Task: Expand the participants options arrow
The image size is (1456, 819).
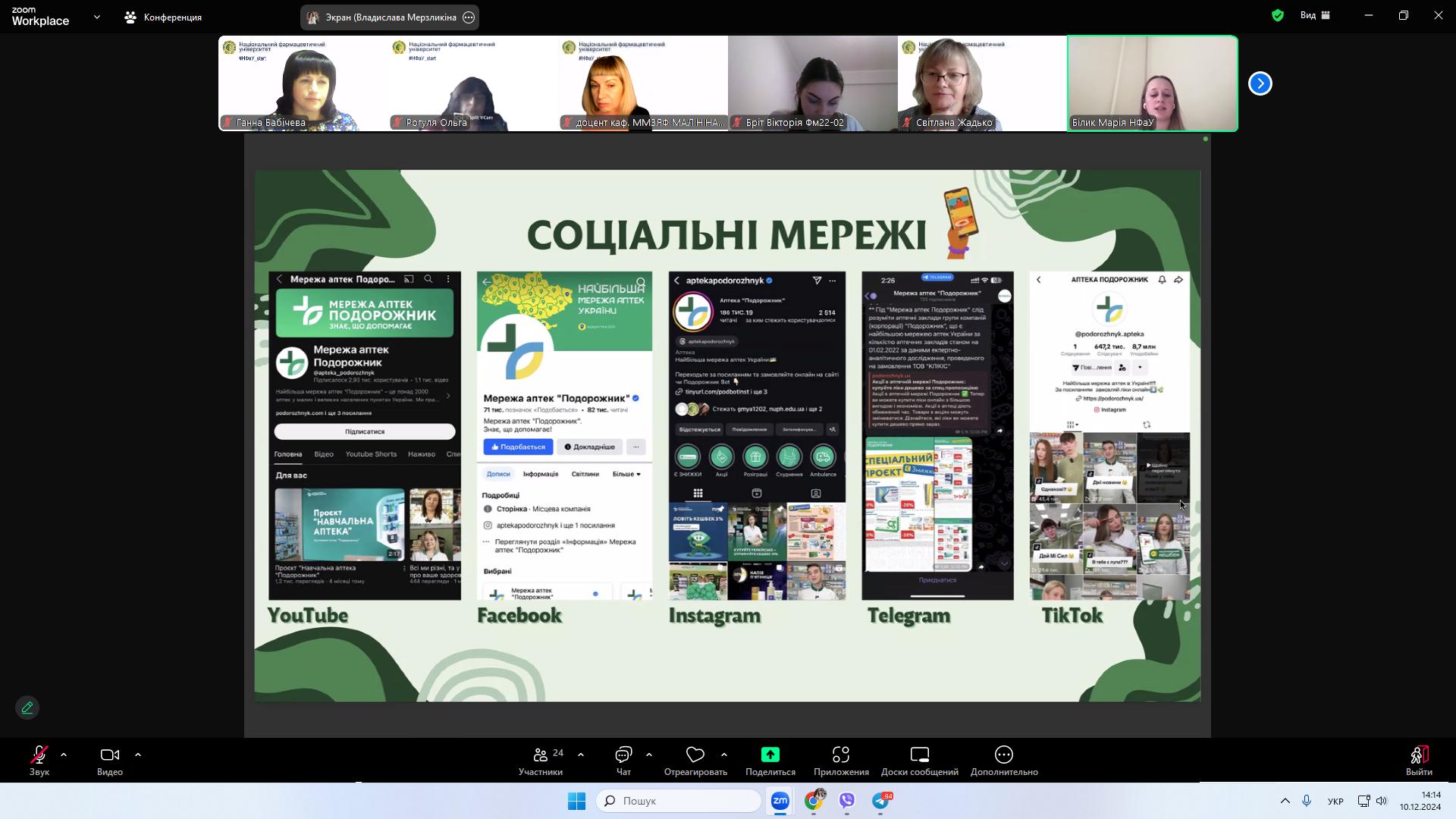Action: tap(581, 755)
